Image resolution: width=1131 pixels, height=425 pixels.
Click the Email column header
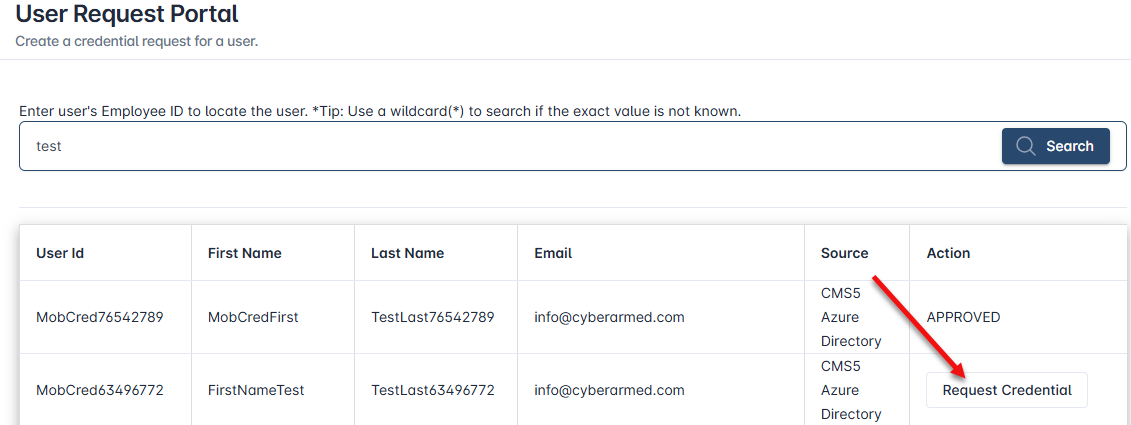click(x=553, y=253)
